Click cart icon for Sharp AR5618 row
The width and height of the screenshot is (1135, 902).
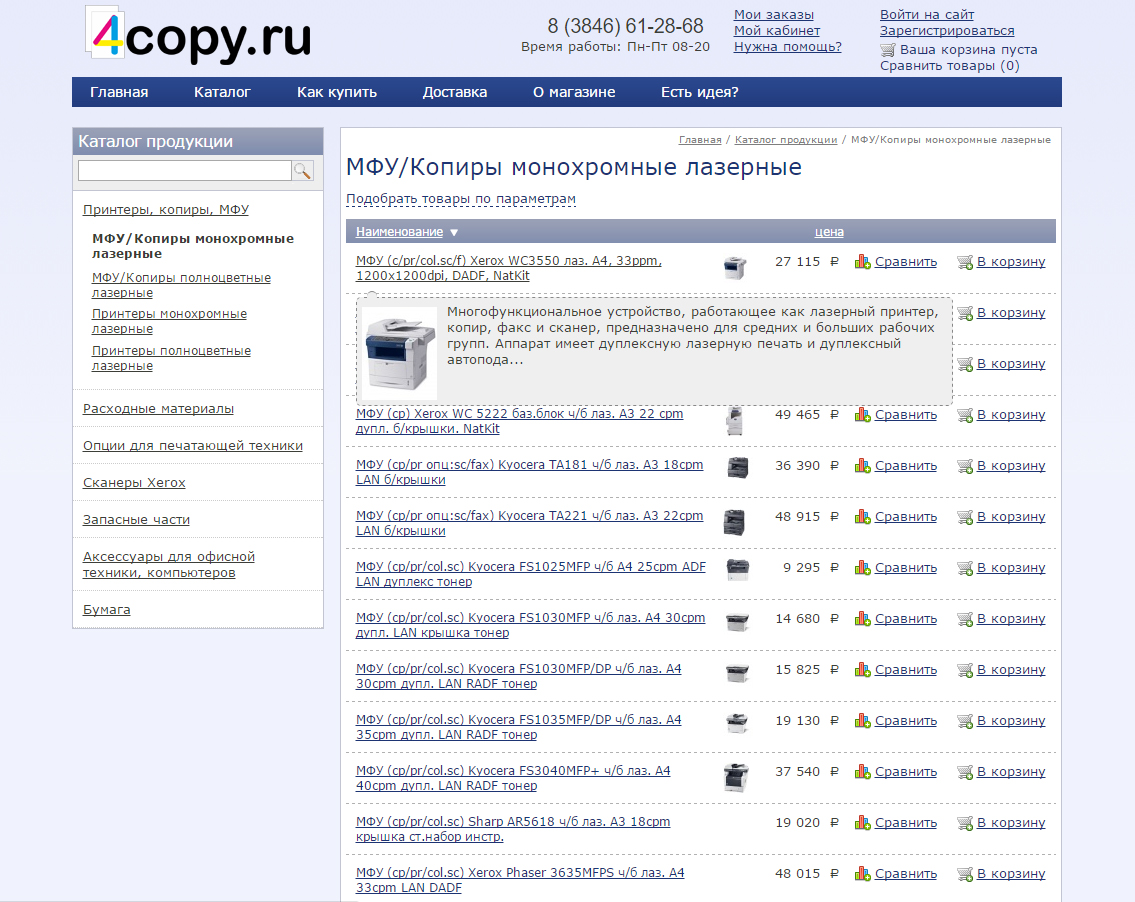click(x=965, y=823)
